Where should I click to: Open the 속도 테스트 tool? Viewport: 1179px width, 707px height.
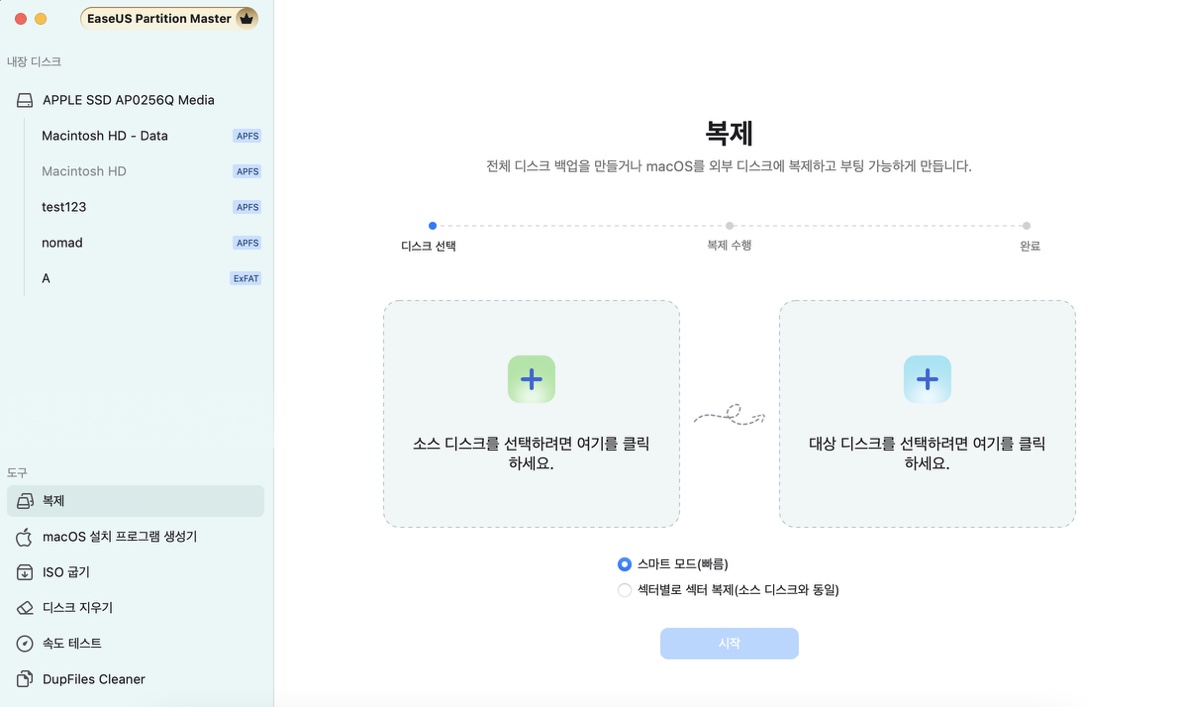click(135, 643)
